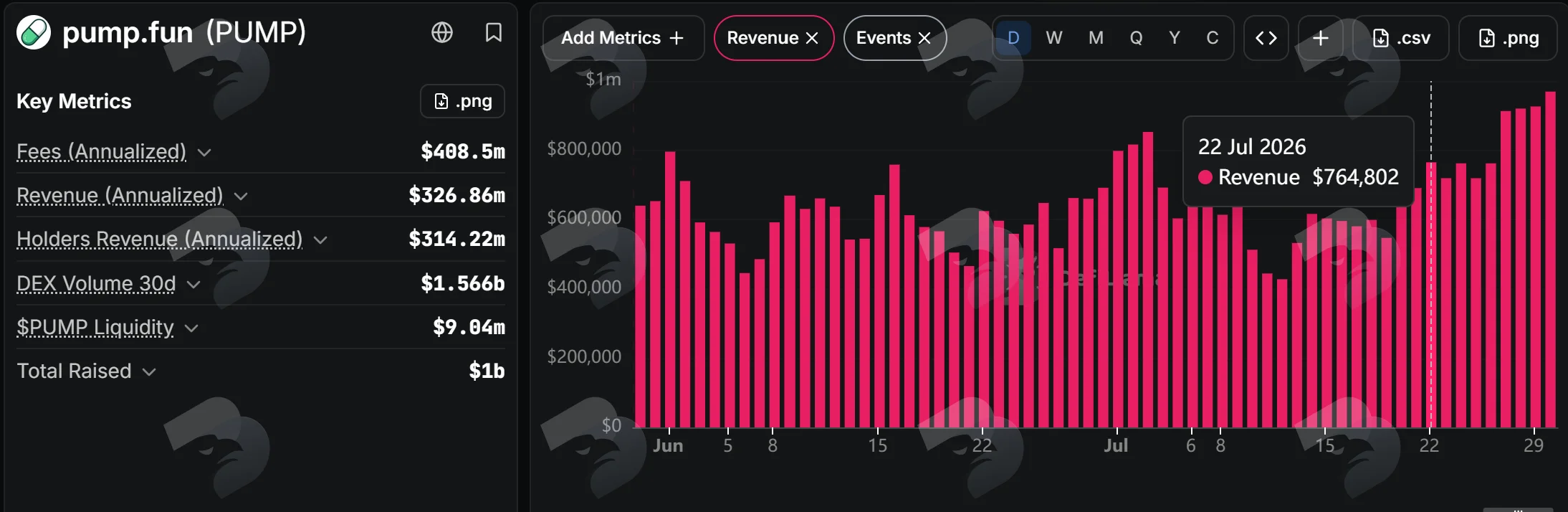This screenshot has width=1568, height=512.
Task: Open the website globe icon
Action: [x=442, y=32]
